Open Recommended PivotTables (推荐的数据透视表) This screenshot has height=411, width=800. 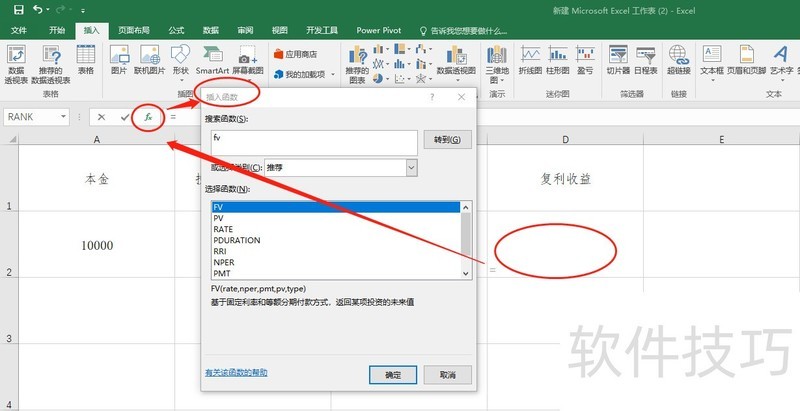pyautogui.click(x=51, y=64)
